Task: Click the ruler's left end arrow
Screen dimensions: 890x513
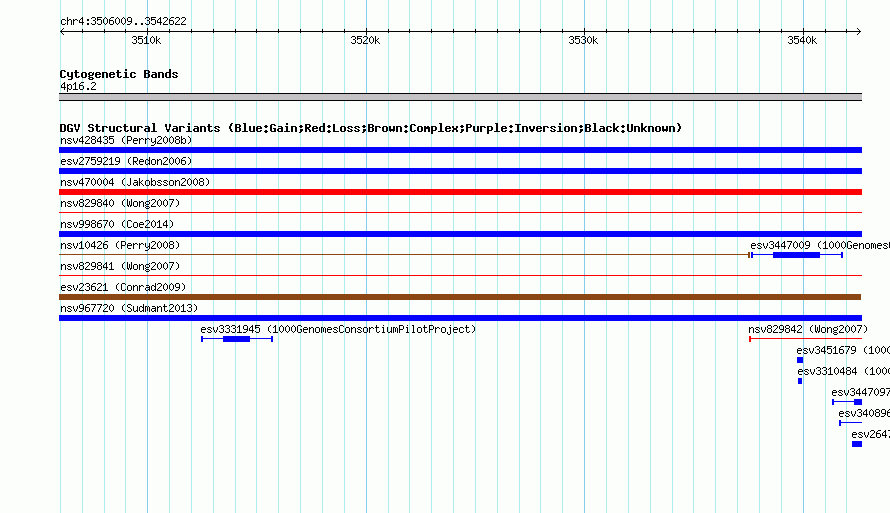Action: 62,31
